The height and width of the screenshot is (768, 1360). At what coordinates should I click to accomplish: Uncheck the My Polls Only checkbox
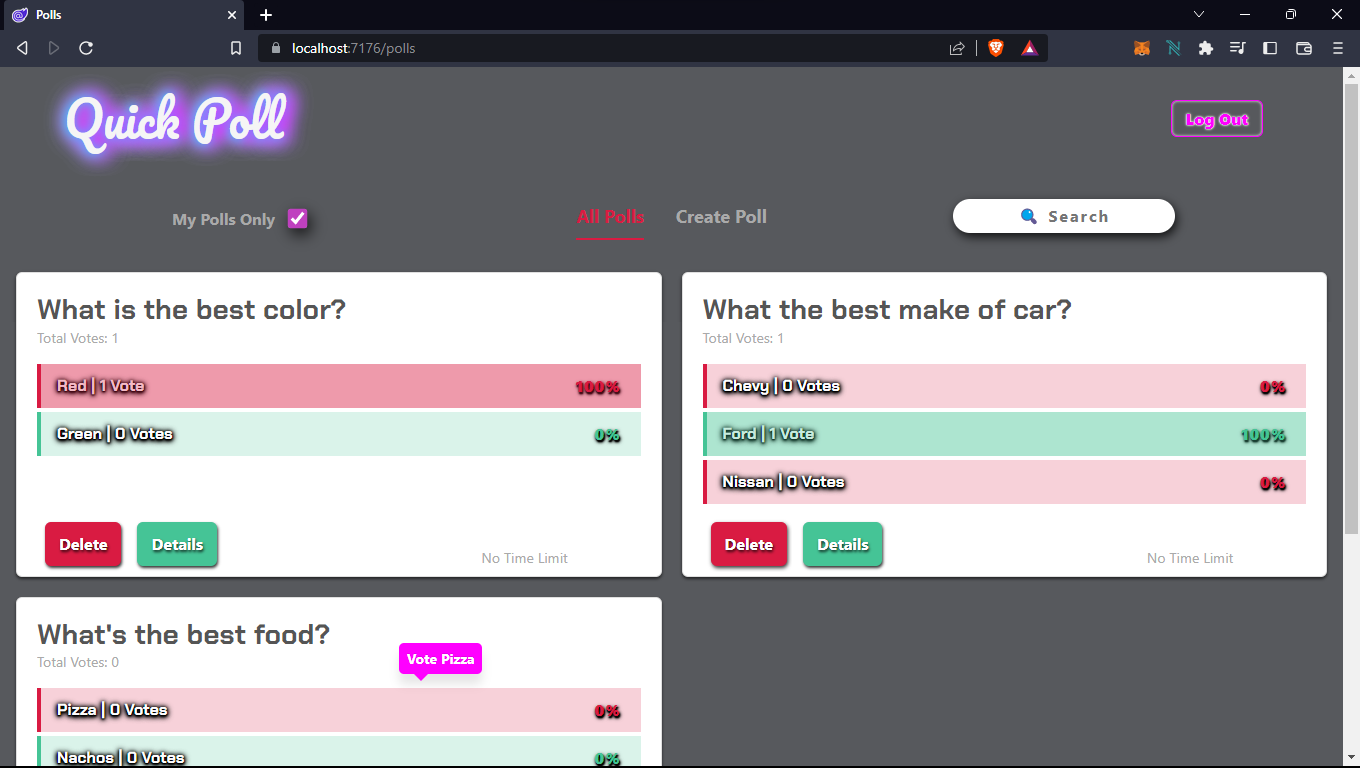click(x=298, y=219)
